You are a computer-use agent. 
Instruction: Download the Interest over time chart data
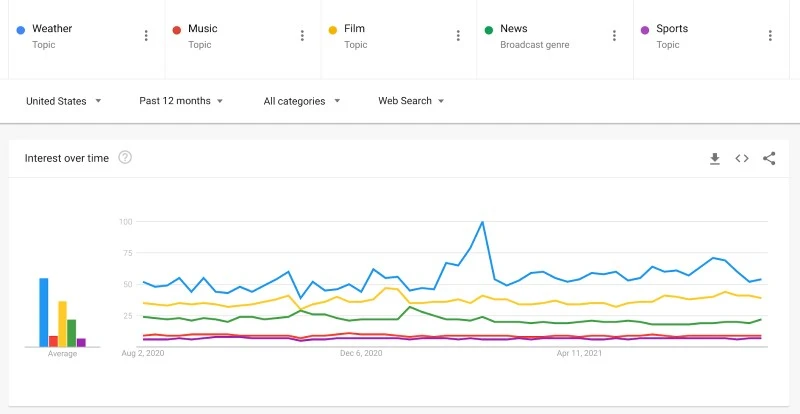pos(715,158)
